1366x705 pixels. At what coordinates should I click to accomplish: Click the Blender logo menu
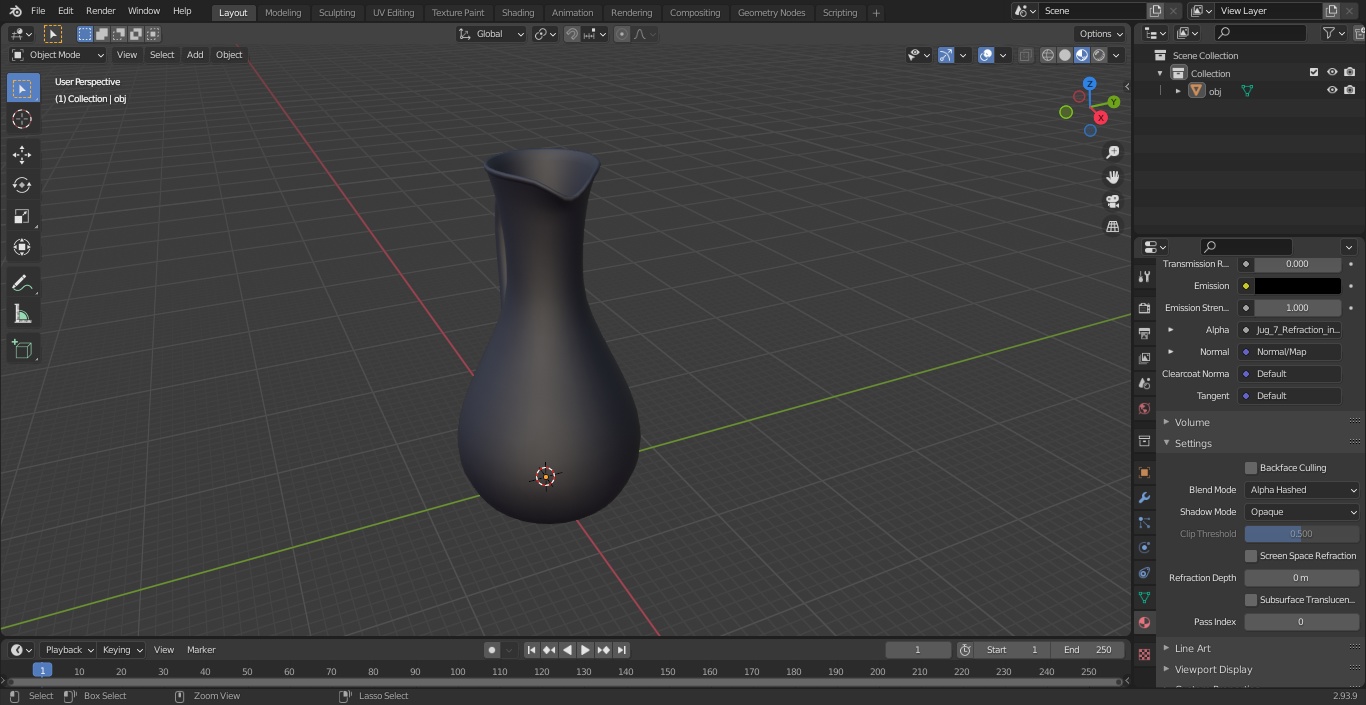[15, 11]
